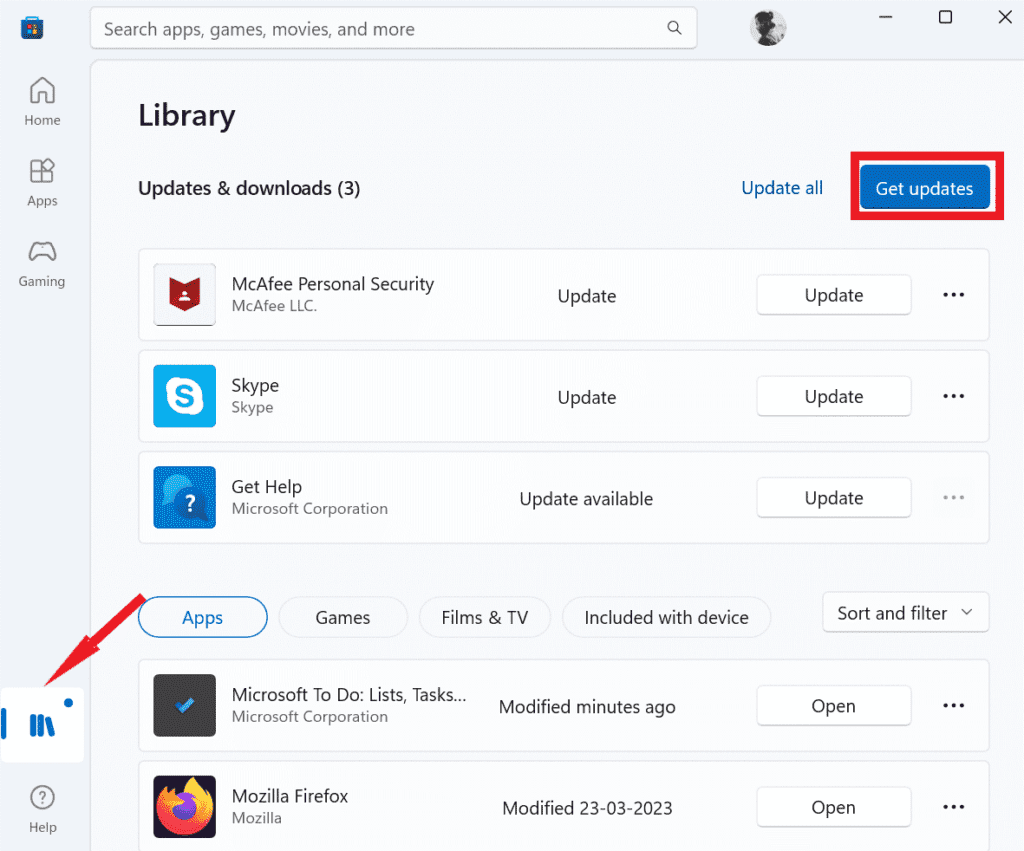Go to Apps in the sidebar
1024x851 pixels.
tap(42, 182)
